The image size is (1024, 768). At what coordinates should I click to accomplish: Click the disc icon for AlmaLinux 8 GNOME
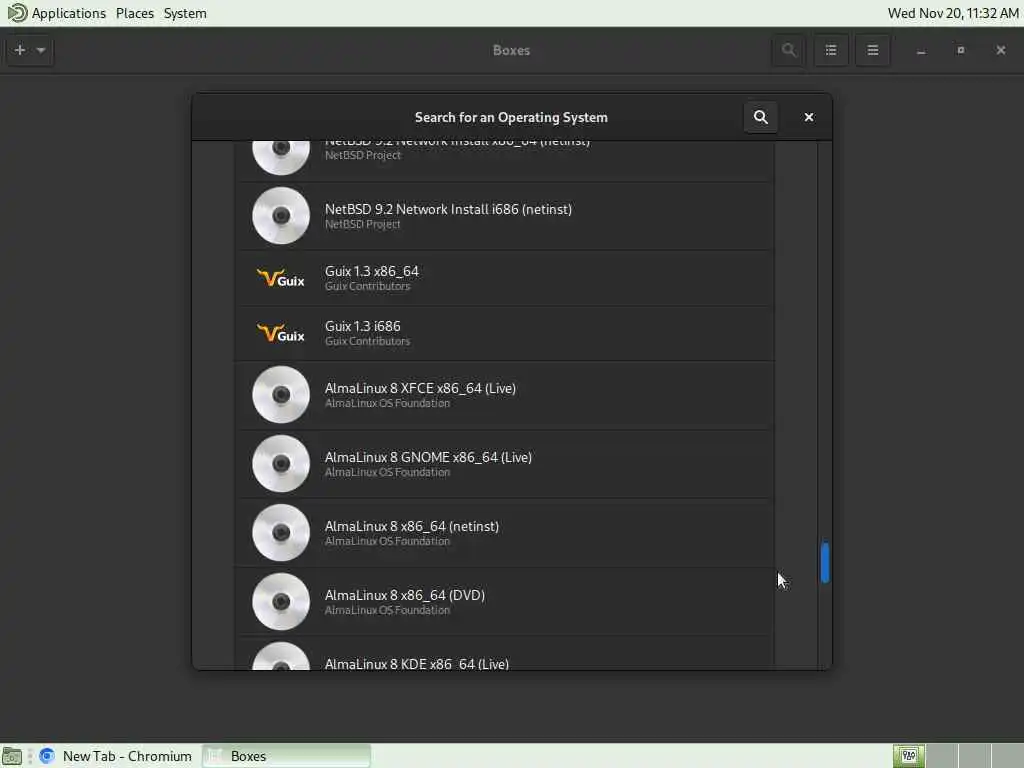281,464
